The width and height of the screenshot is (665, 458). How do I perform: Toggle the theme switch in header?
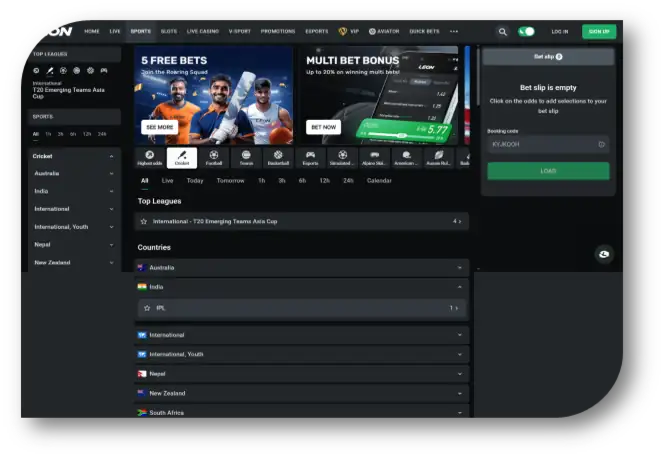point(526,32)
